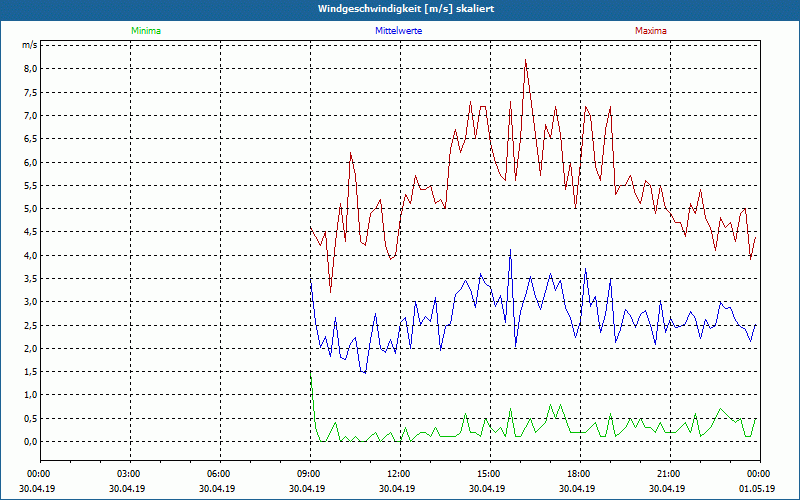Image resolution: width=800 pixels, height=500 pixels.
Task: Click the 03:00 time axis label
Action: point(128,474)
